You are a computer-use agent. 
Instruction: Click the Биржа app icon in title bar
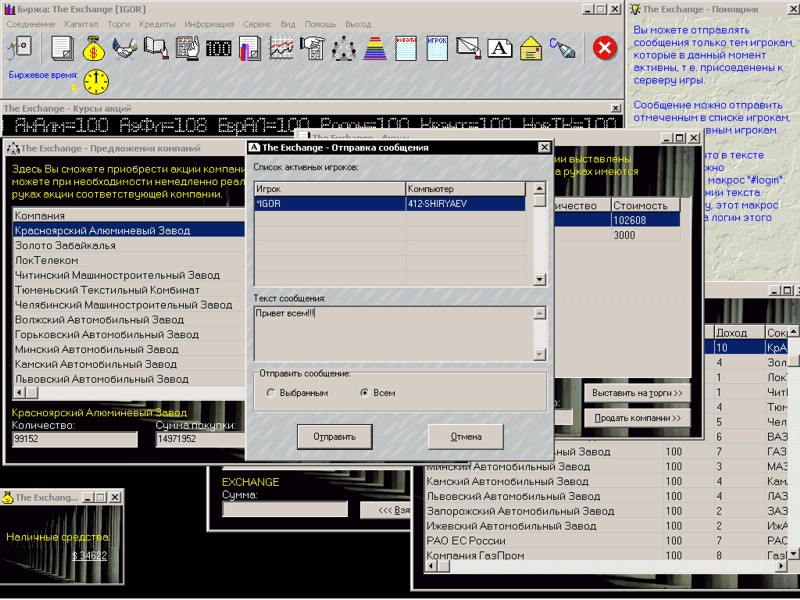(x=10, y=9)
